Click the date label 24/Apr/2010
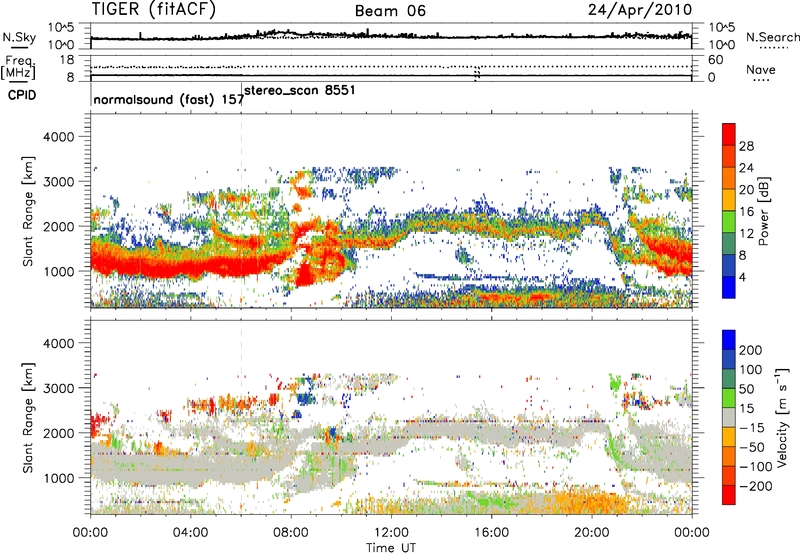The height and width of the screenshot is (554, 800). click(x=640, y=10)
